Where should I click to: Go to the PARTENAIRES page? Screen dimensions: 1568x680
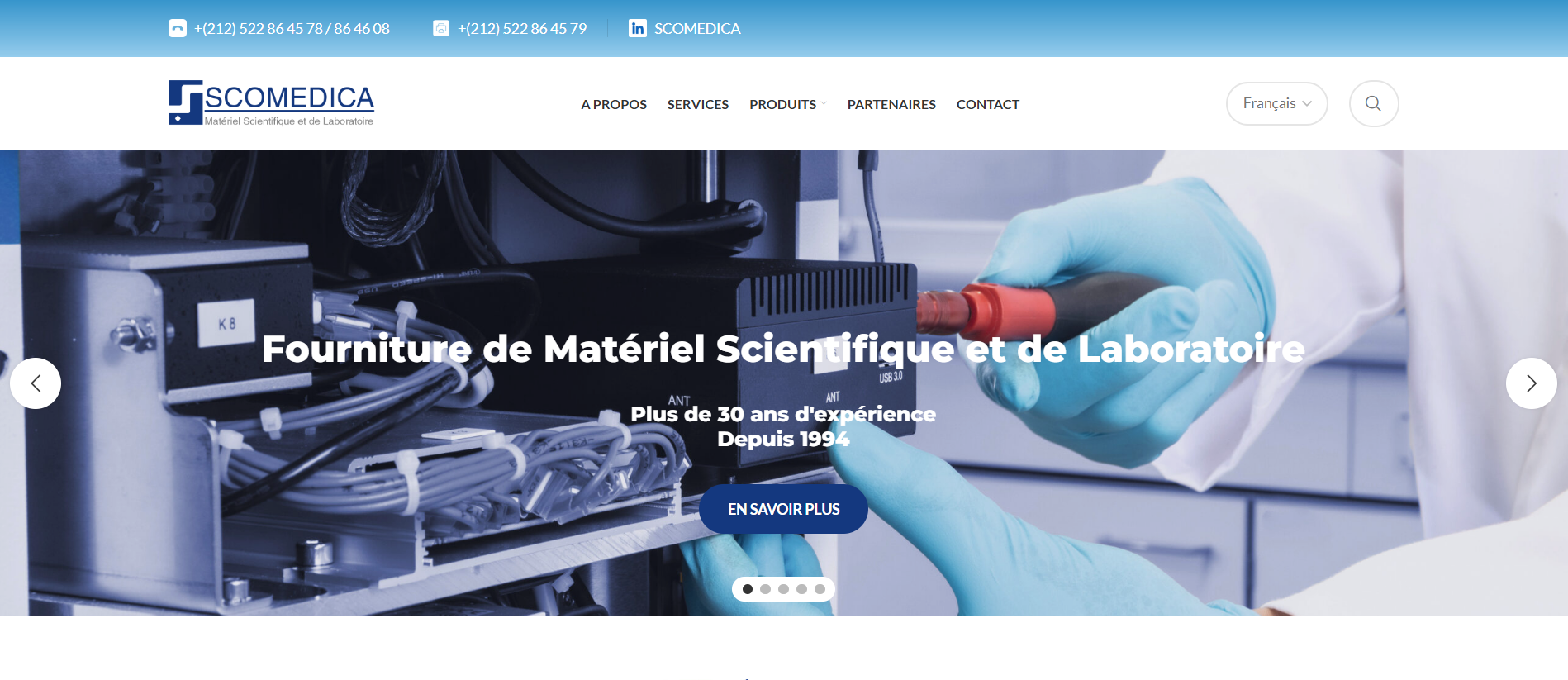point(891,104)
